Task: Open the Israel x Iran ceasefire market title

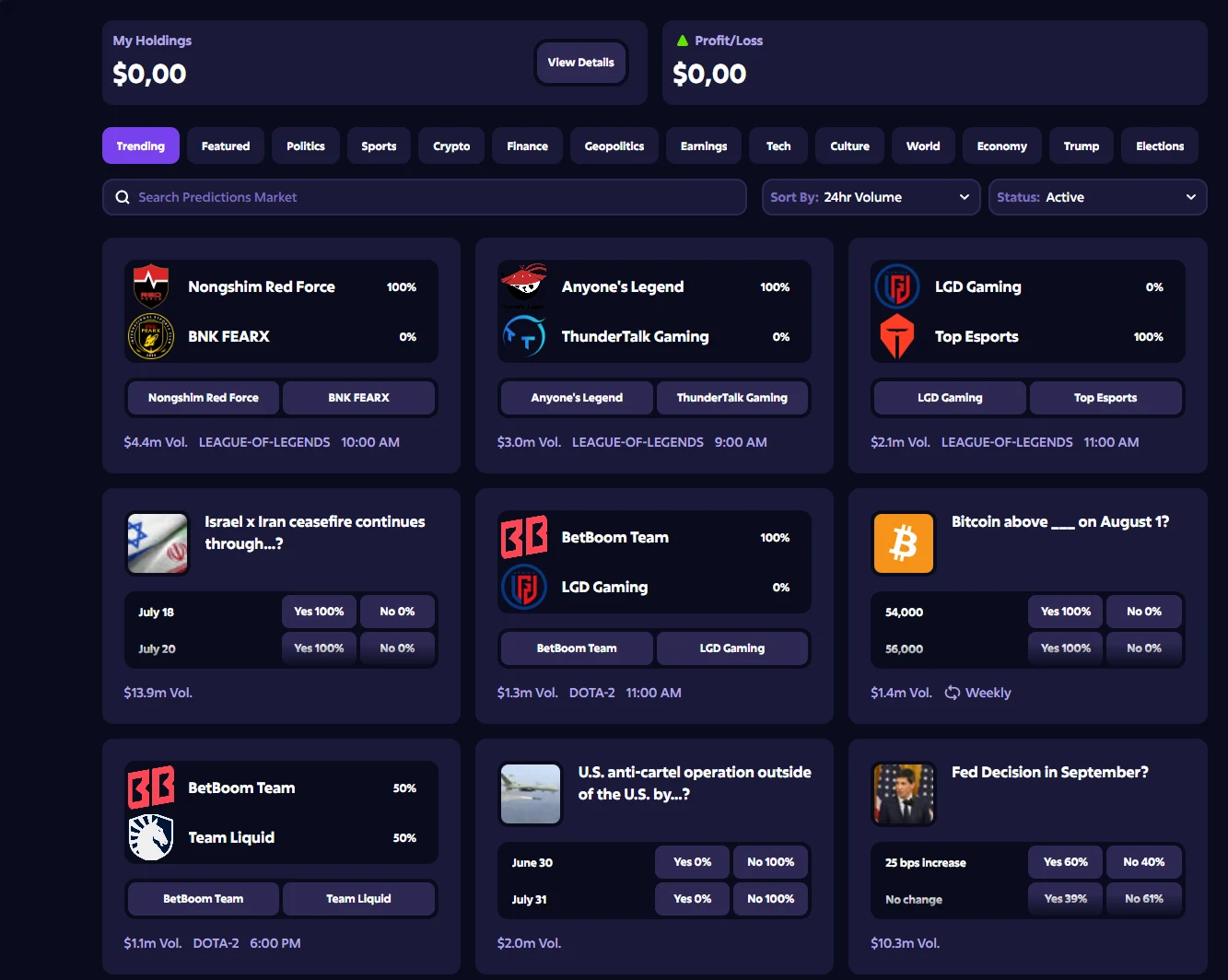Action: click(x=315, y=532)
